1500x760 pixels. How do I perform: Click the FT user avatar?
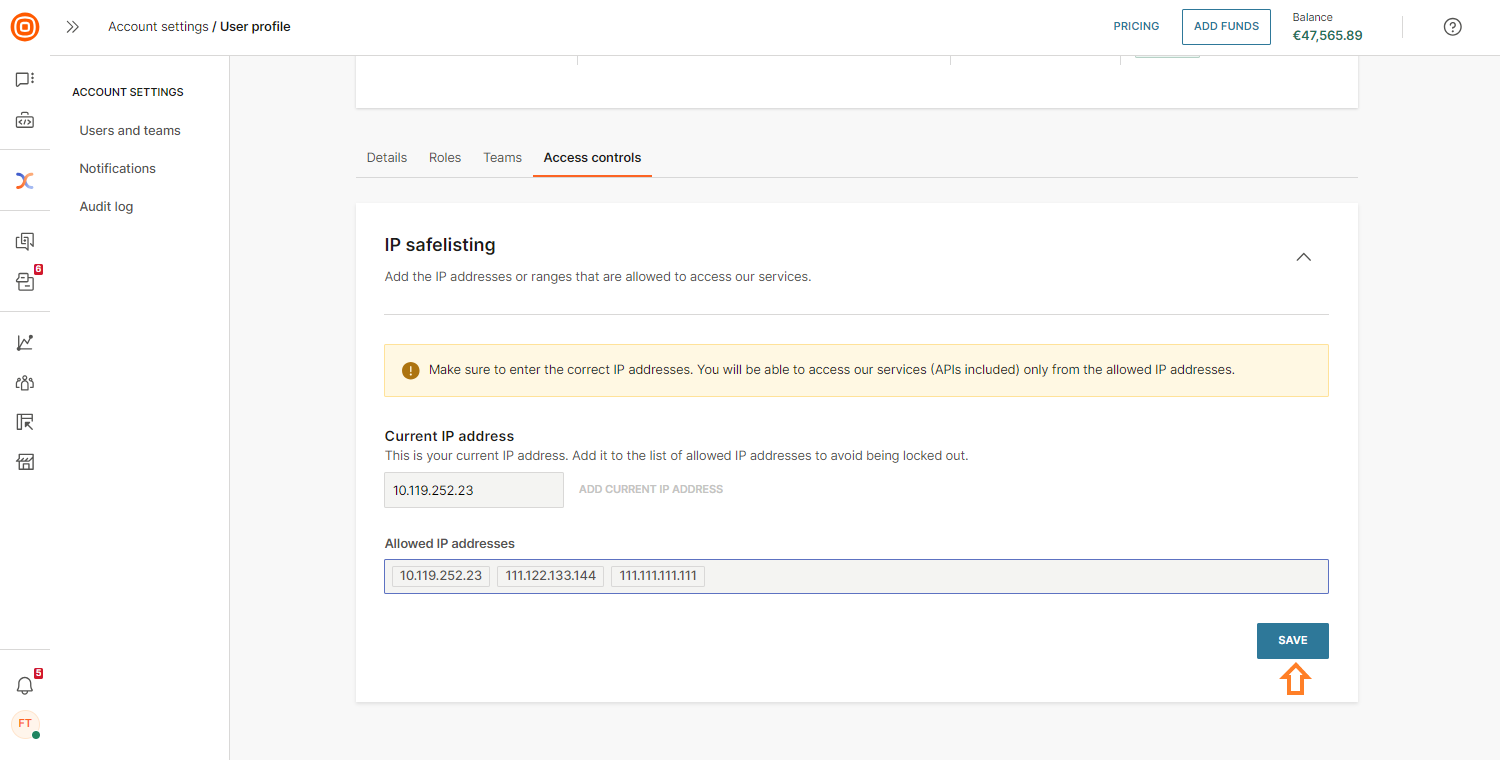[x=25, y=724]
